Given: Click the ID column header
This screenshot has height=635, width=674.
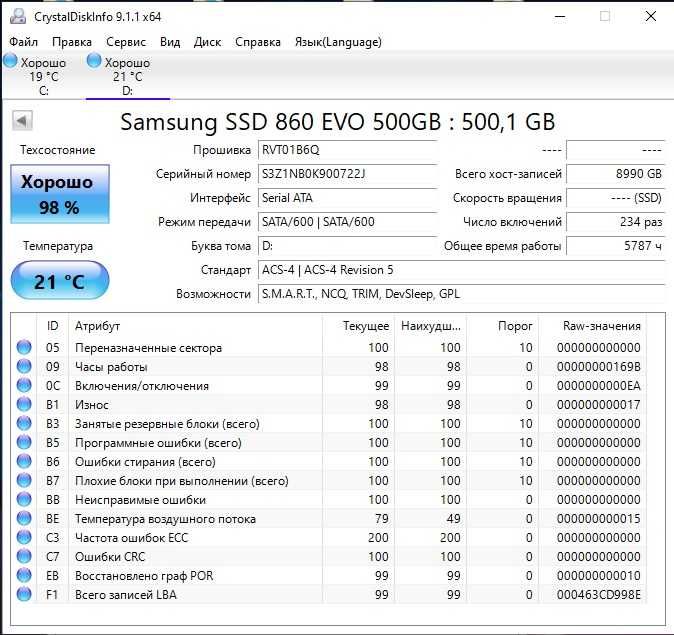Looking at the screenshot, I should click(52, 326).
